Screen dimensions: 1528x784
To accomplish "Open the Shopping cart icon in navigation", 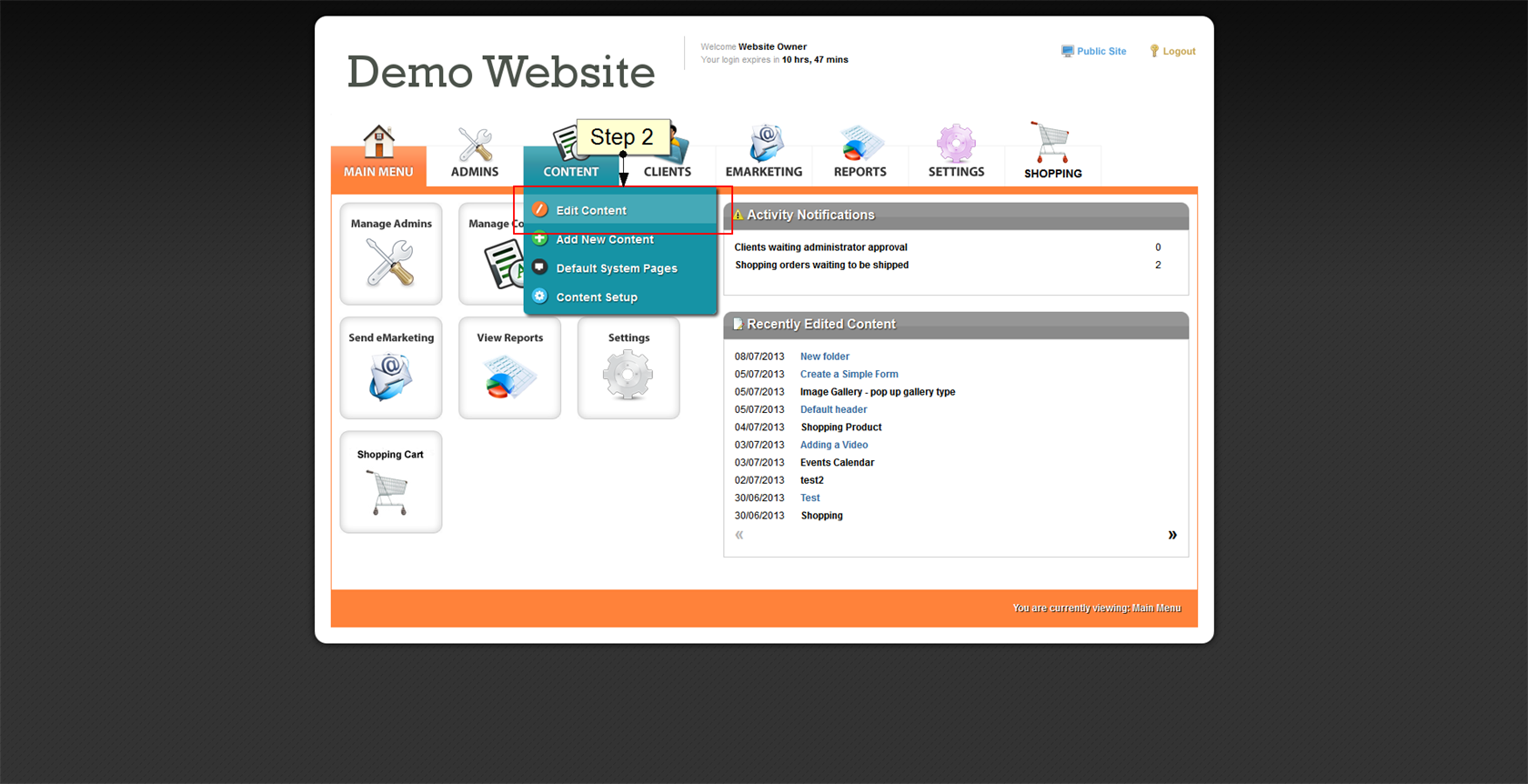I will [x=1051, y=143].
